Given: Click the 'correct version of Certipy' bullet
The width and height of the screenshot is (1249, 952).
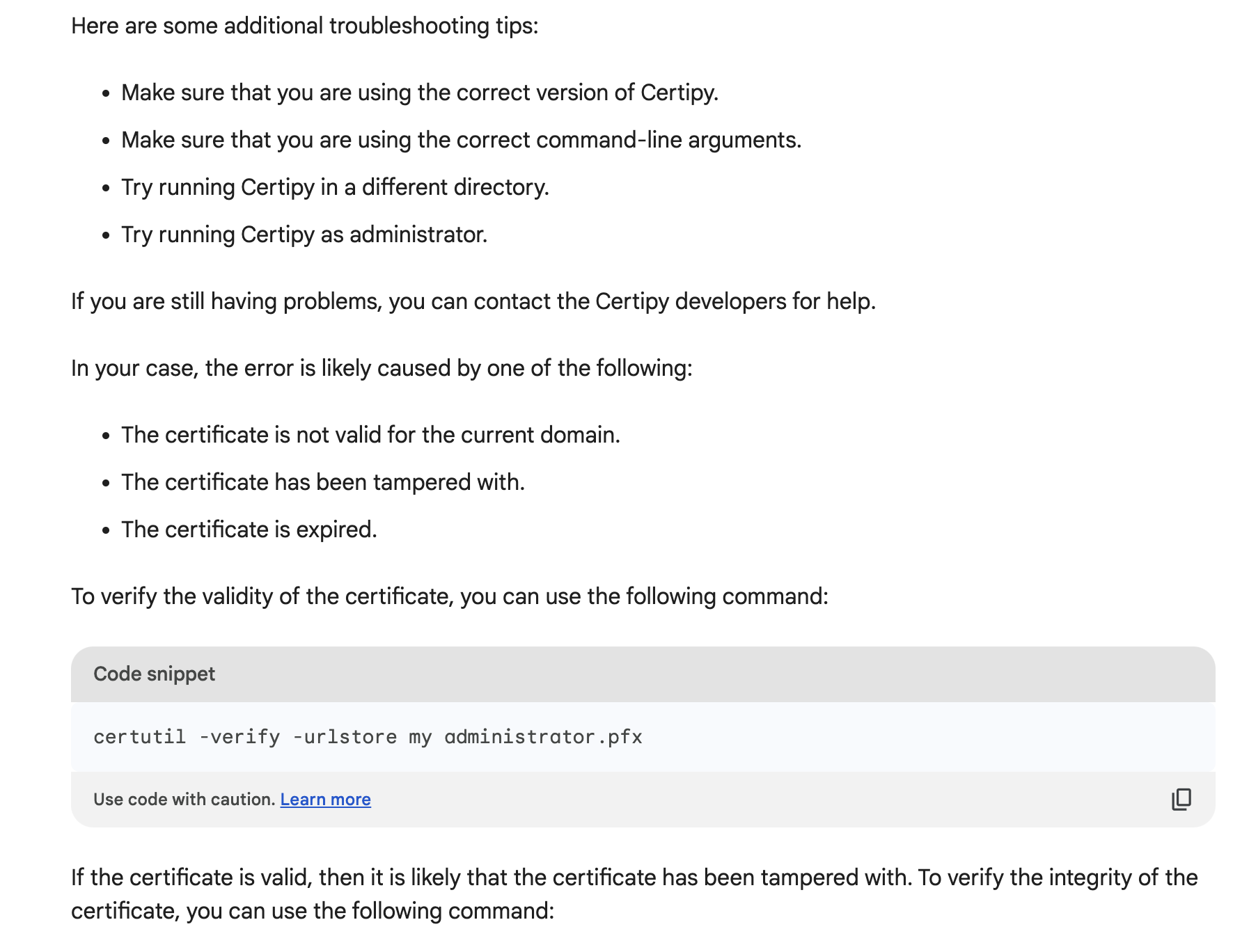Looking at the screenshot, I should (x=419, y=93).
